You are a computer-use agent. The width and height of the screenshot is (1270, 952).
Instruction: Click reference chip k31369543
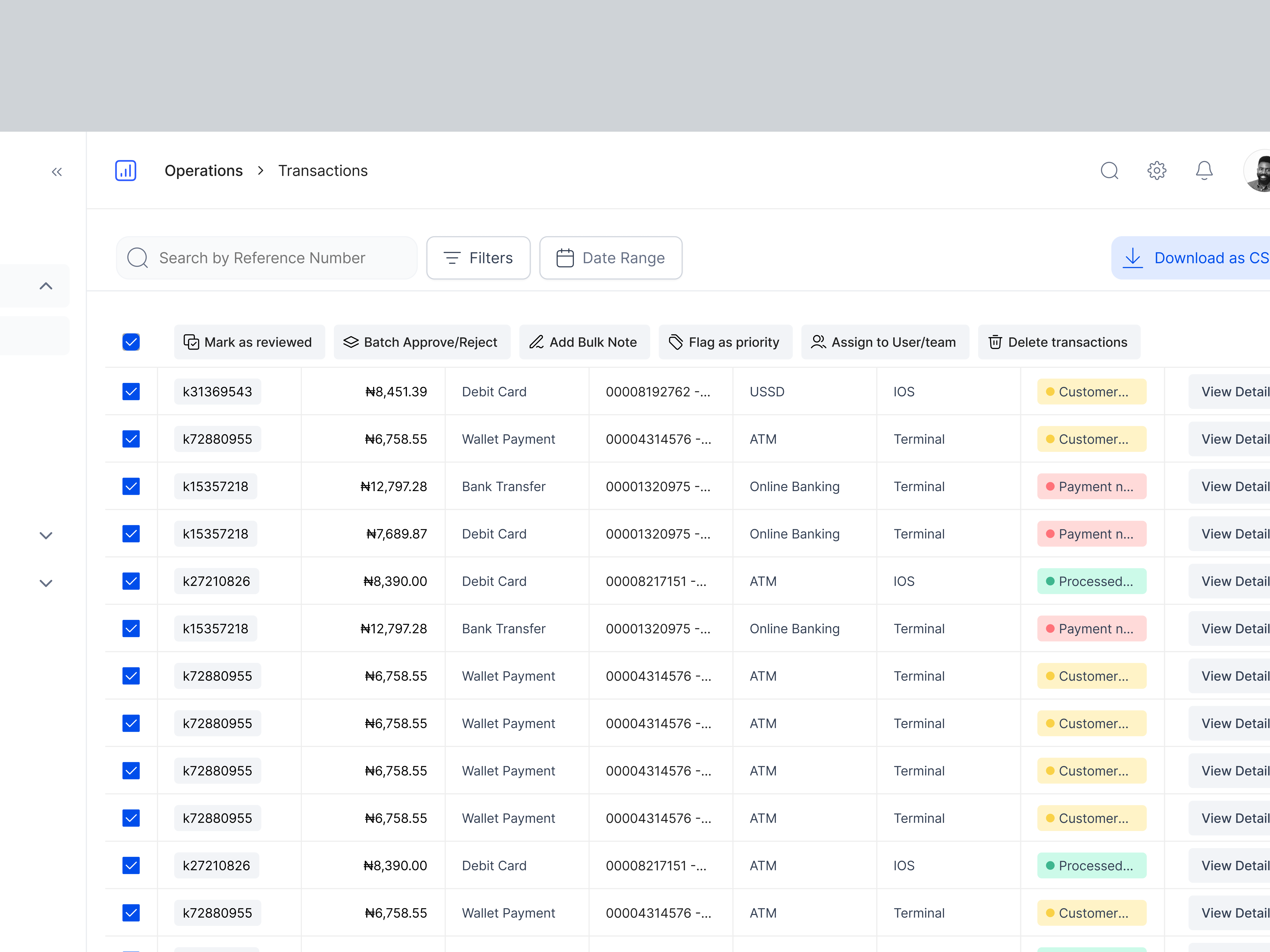pyautogui.click(x=217, y=392)
